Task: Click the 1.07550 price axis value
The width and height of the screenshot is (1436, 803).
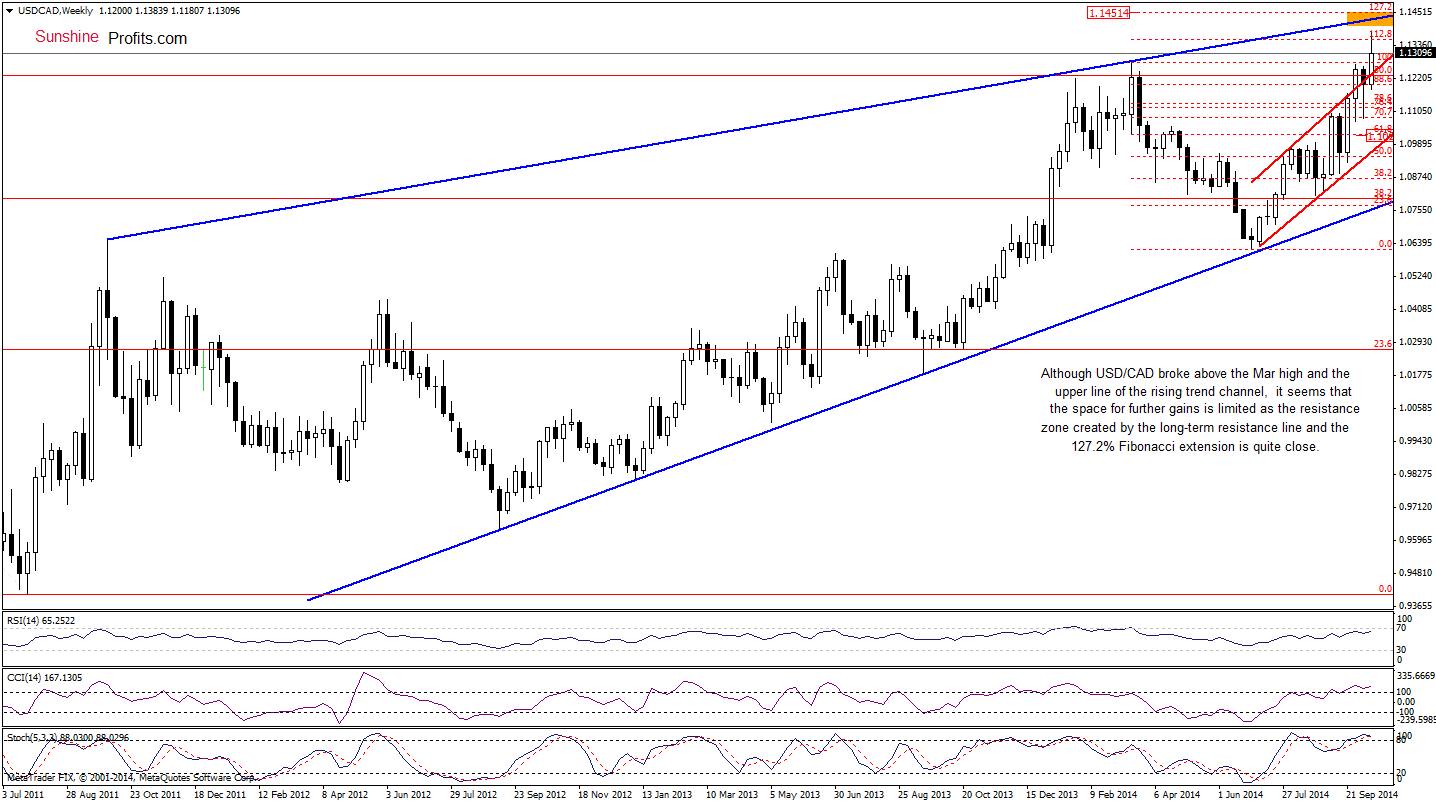Action: click(1414, 210)
